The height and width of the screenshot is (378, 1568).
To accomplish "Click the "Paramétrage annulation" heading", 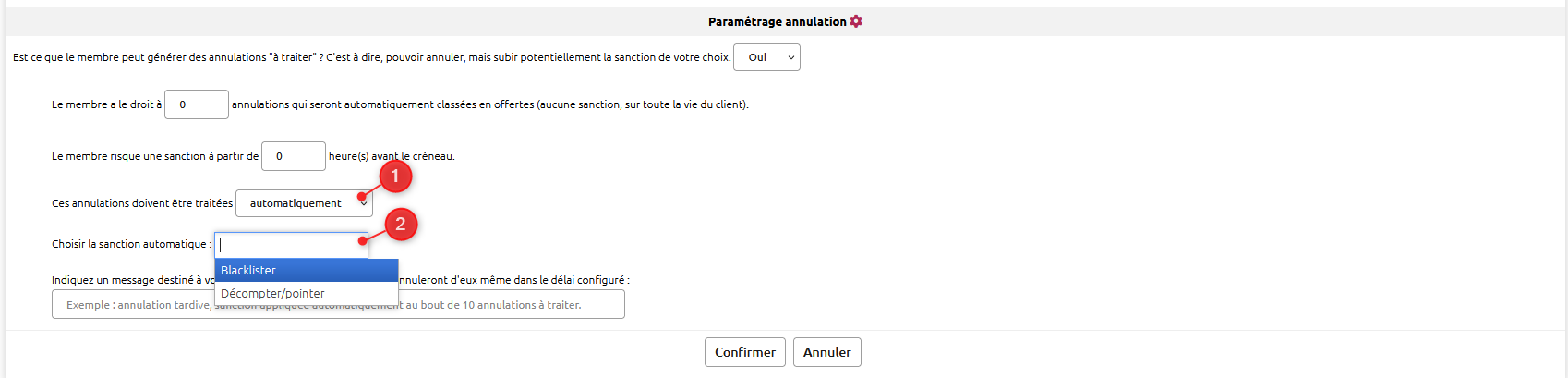I will 777,21.
